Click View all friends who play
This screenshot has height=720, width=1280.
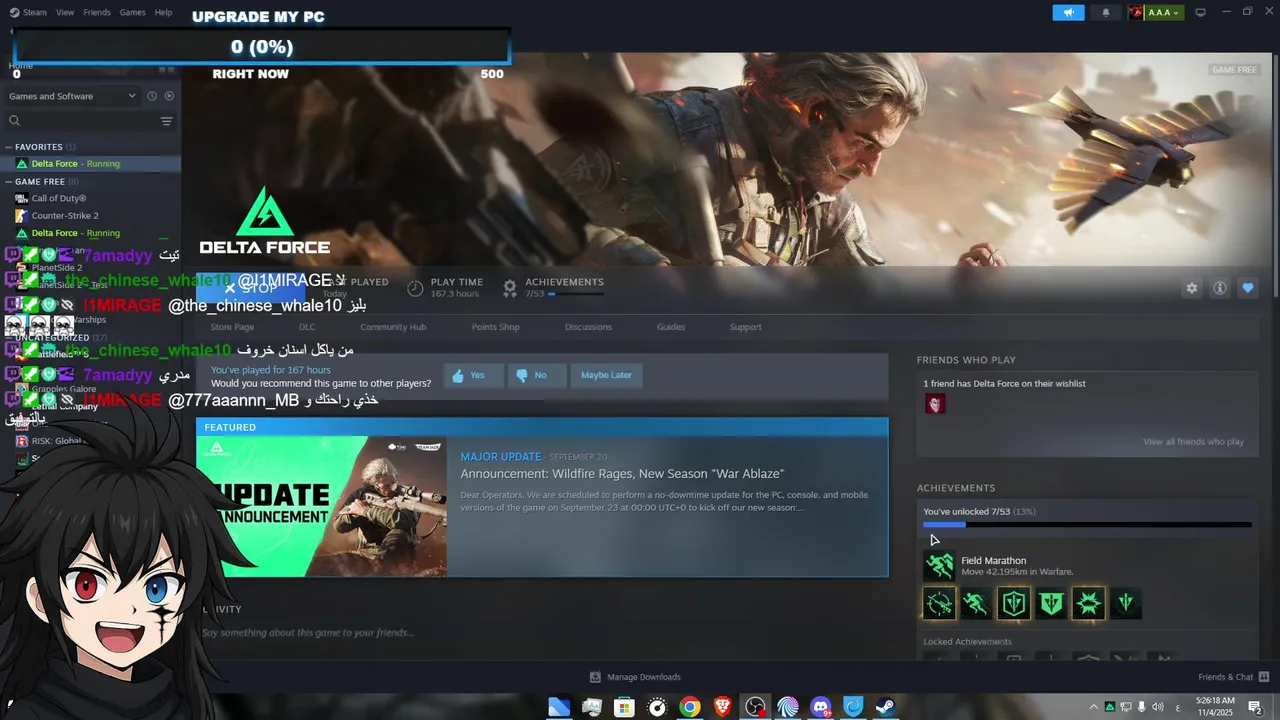1193,442
